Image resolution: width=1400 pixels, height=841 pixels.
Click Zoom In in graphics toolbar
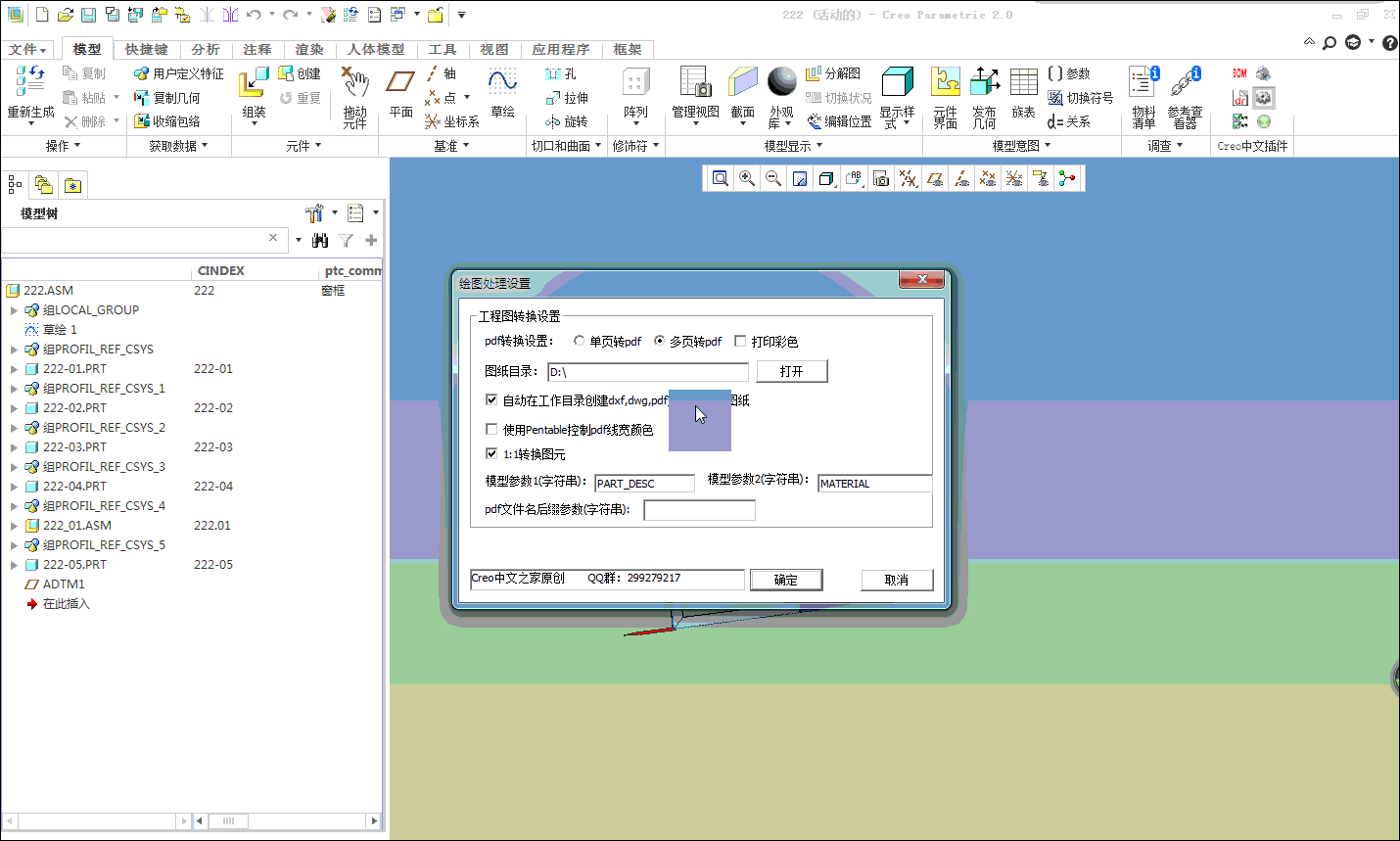pos(746,178)
